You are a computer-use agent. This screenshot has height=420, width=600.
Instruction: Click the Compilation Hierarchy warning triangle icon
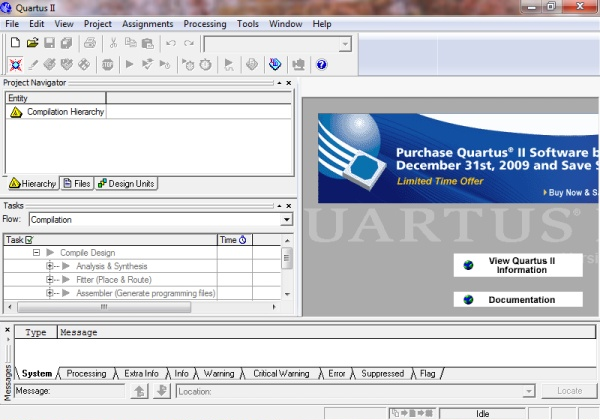coord(16,112)
